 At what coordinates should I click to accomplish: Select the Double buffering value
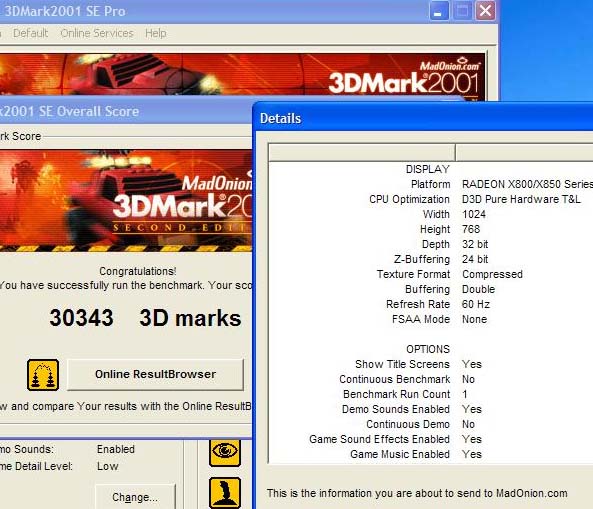coord(478,289)
